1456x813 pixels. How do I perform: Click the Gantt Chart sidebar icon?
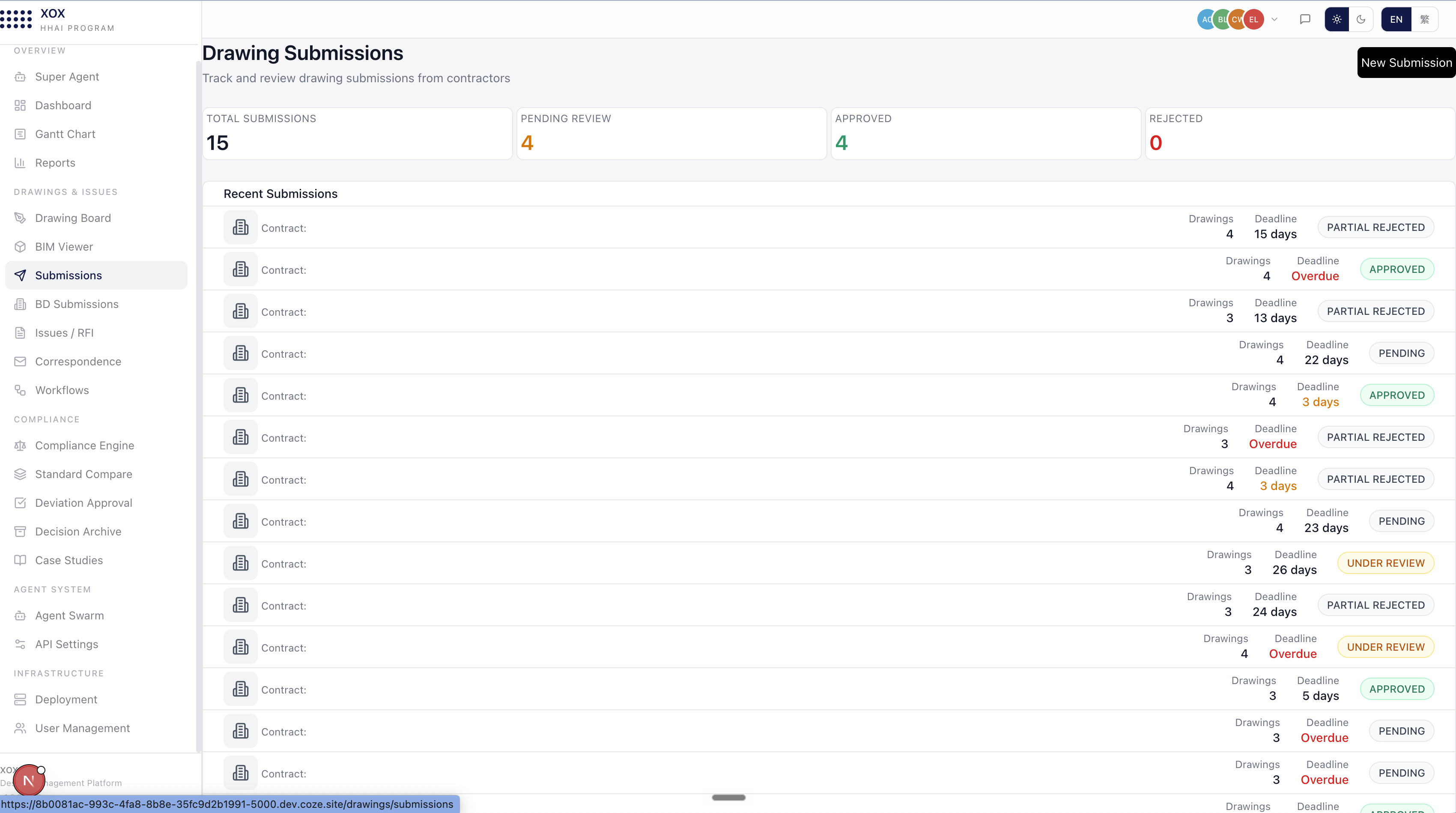pyautogui.click(x=21, y=134)
